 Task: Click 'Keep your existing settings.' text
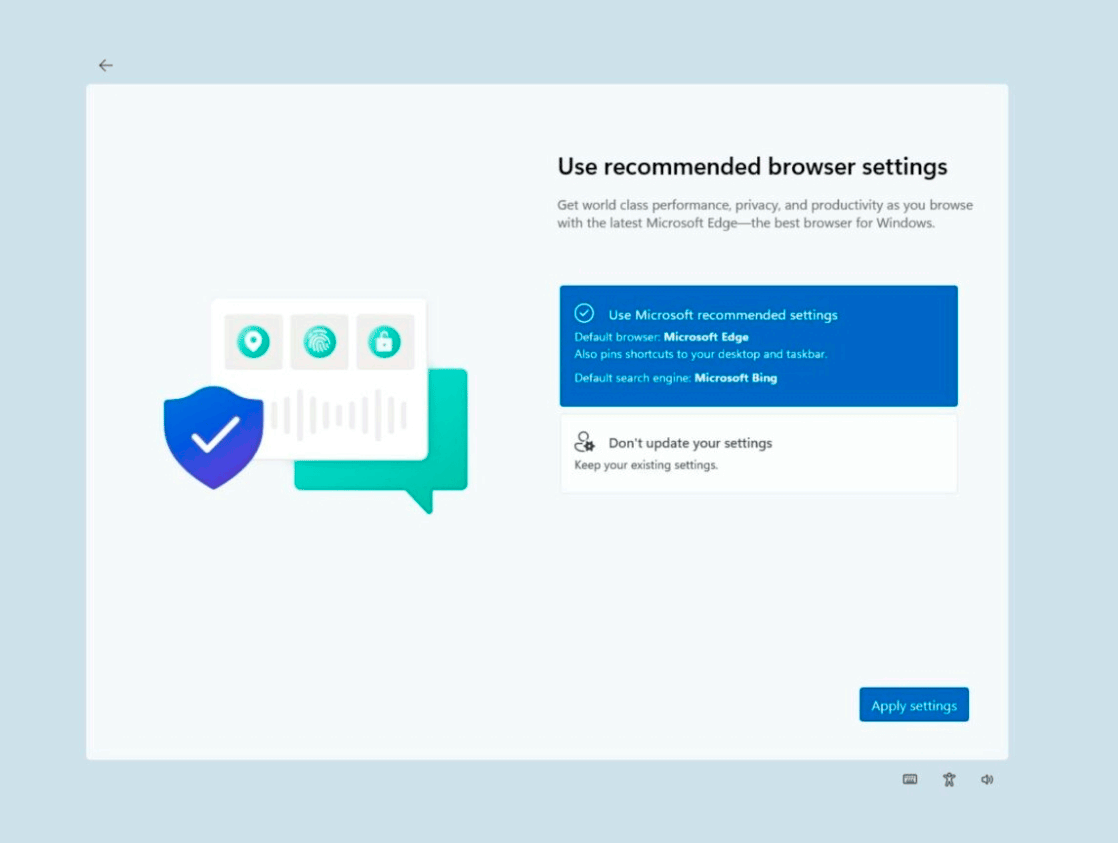coord(646,465)
